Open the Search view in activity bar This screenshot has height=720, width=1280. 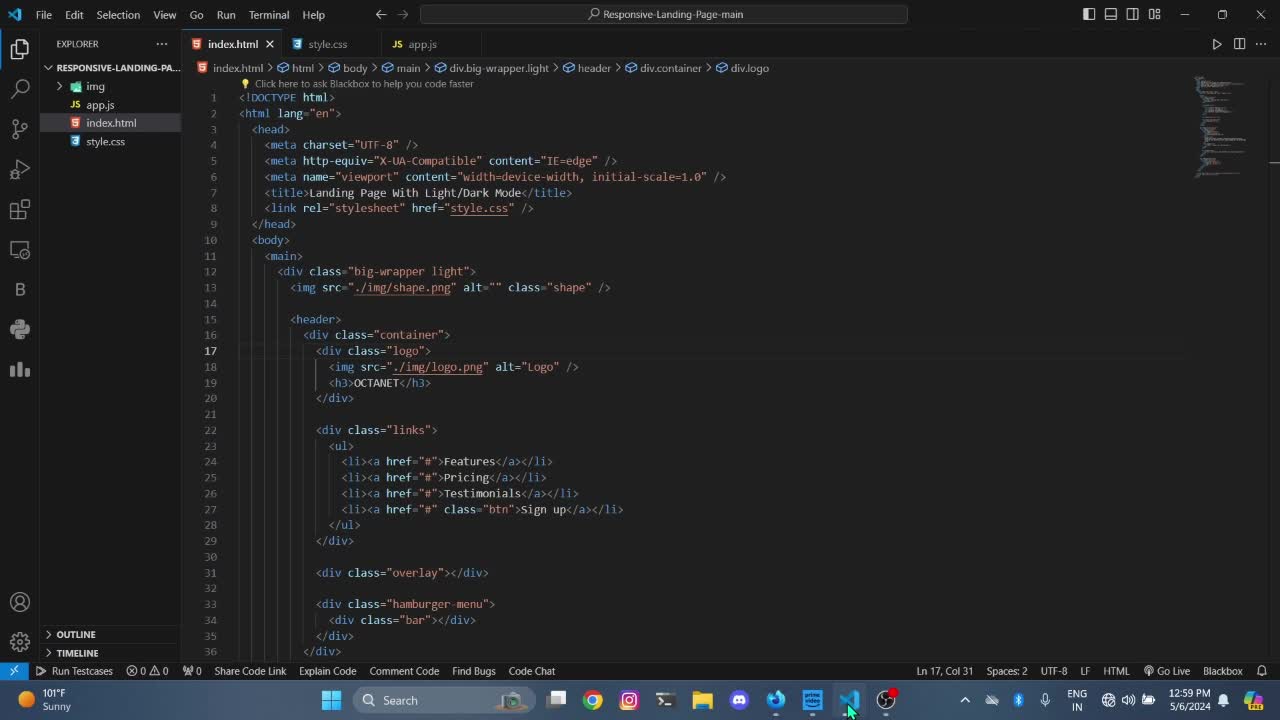tap(20, 89)
